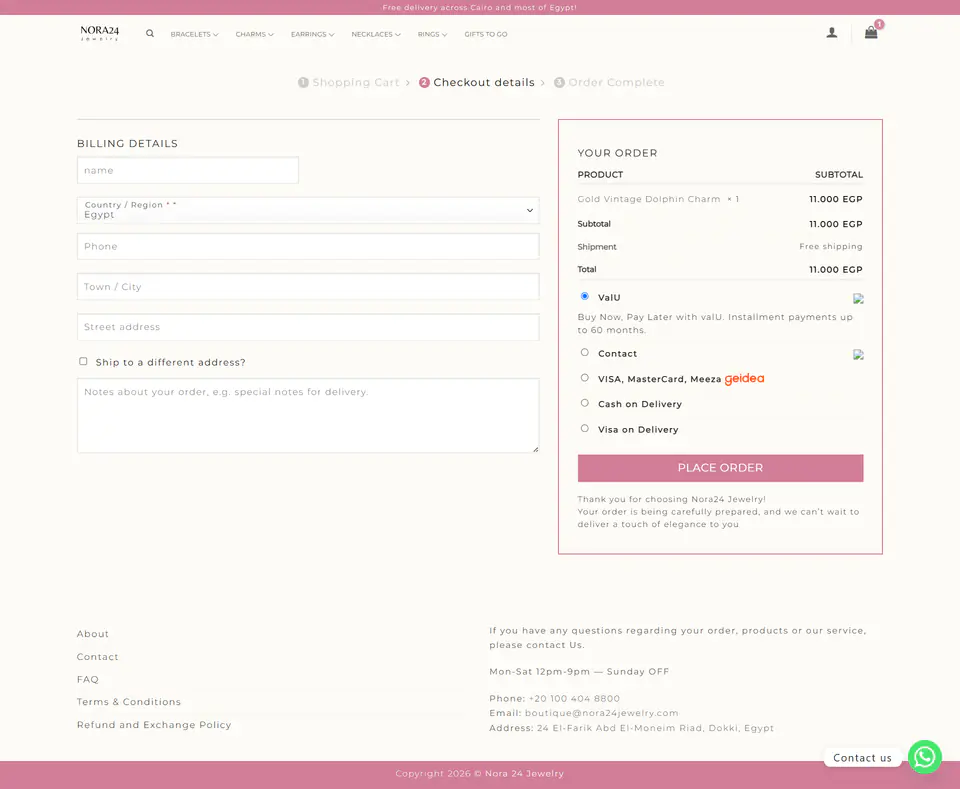Open Refund and Exchange Policy link
Screen dimensions: 960x789
click(x=154, y=725)
